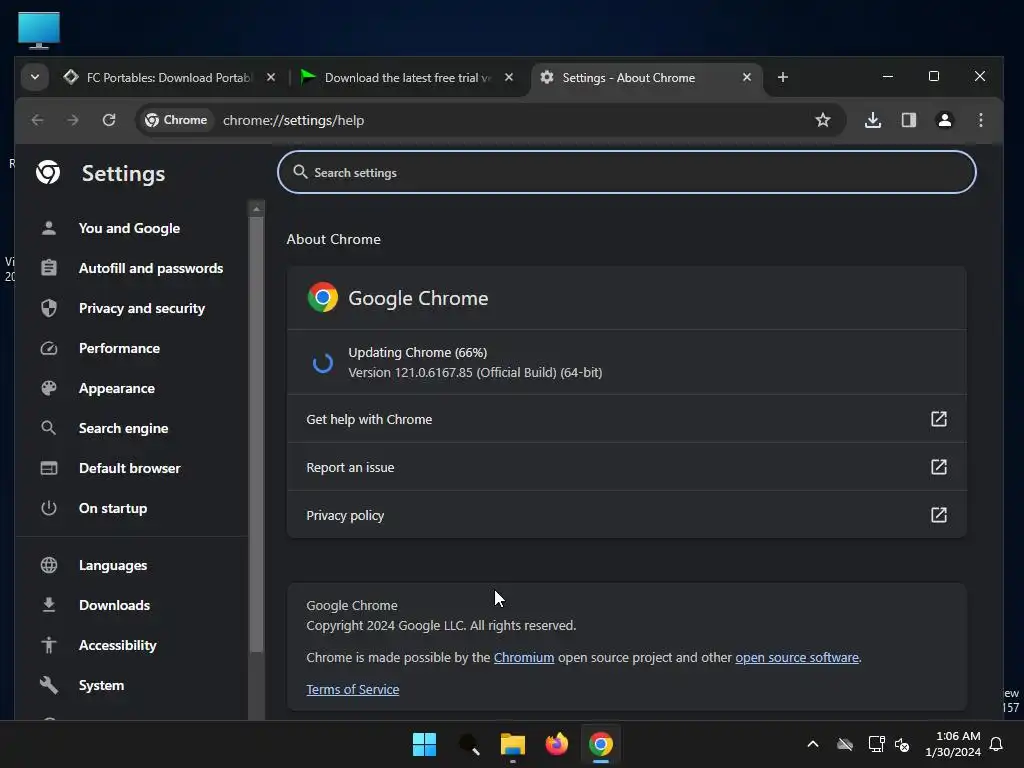Open File Explorer from the taskbar

tap(513, 744)
